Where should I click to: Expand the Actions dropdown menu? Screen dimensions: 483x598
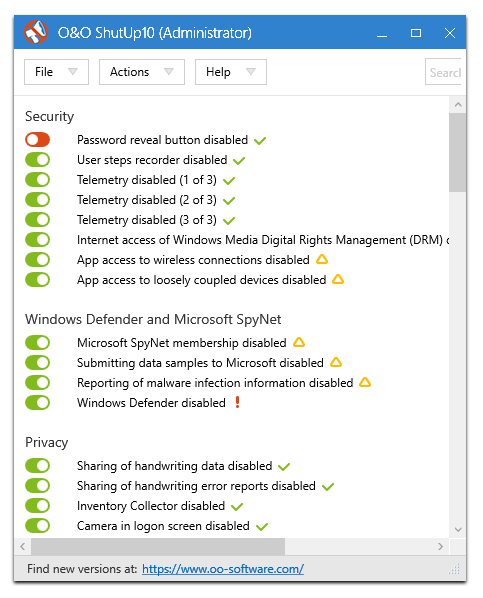[142, 72]
